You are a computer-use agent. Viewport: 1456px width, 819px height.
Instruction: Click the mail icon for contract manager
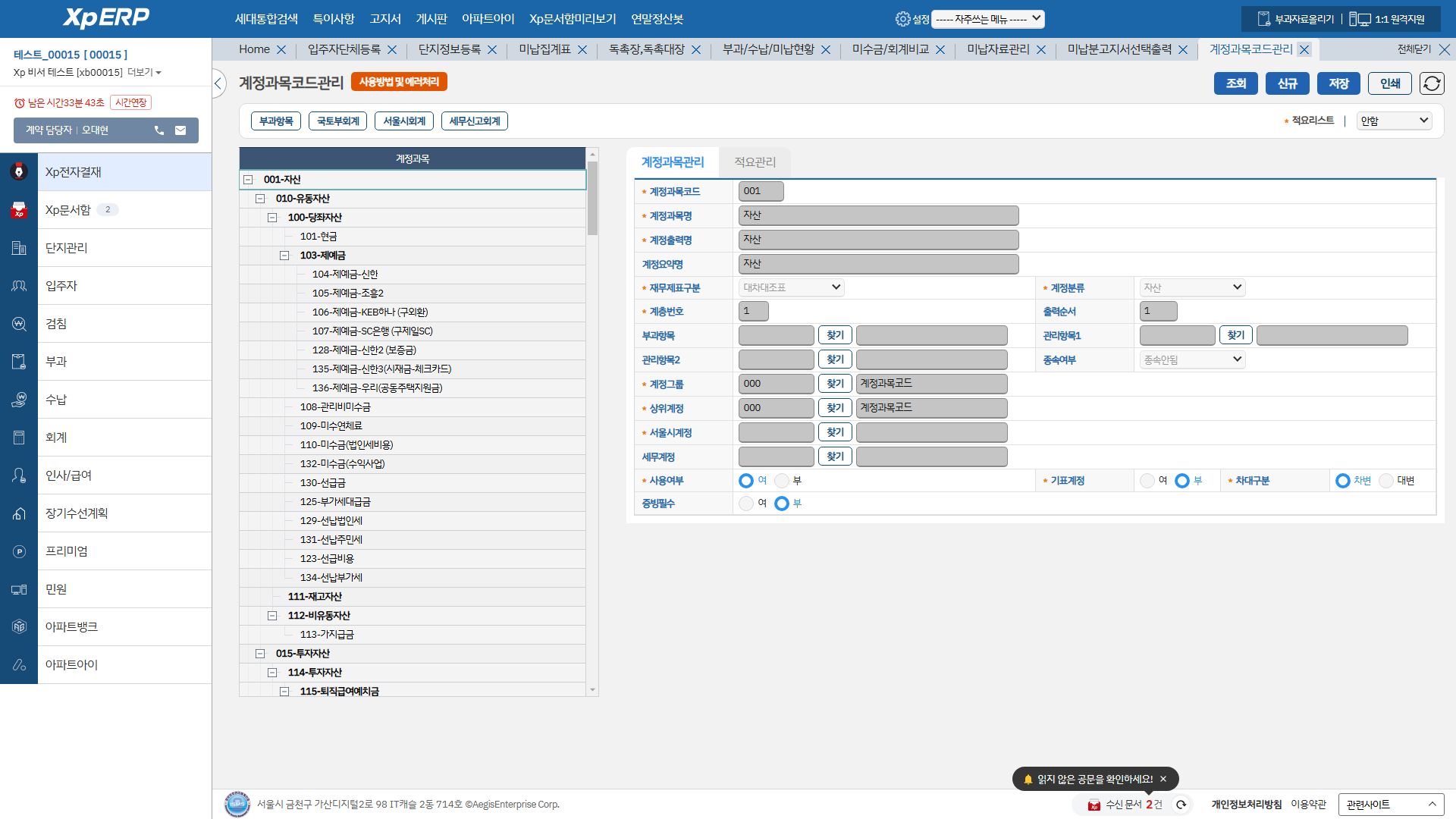[180, 130]
